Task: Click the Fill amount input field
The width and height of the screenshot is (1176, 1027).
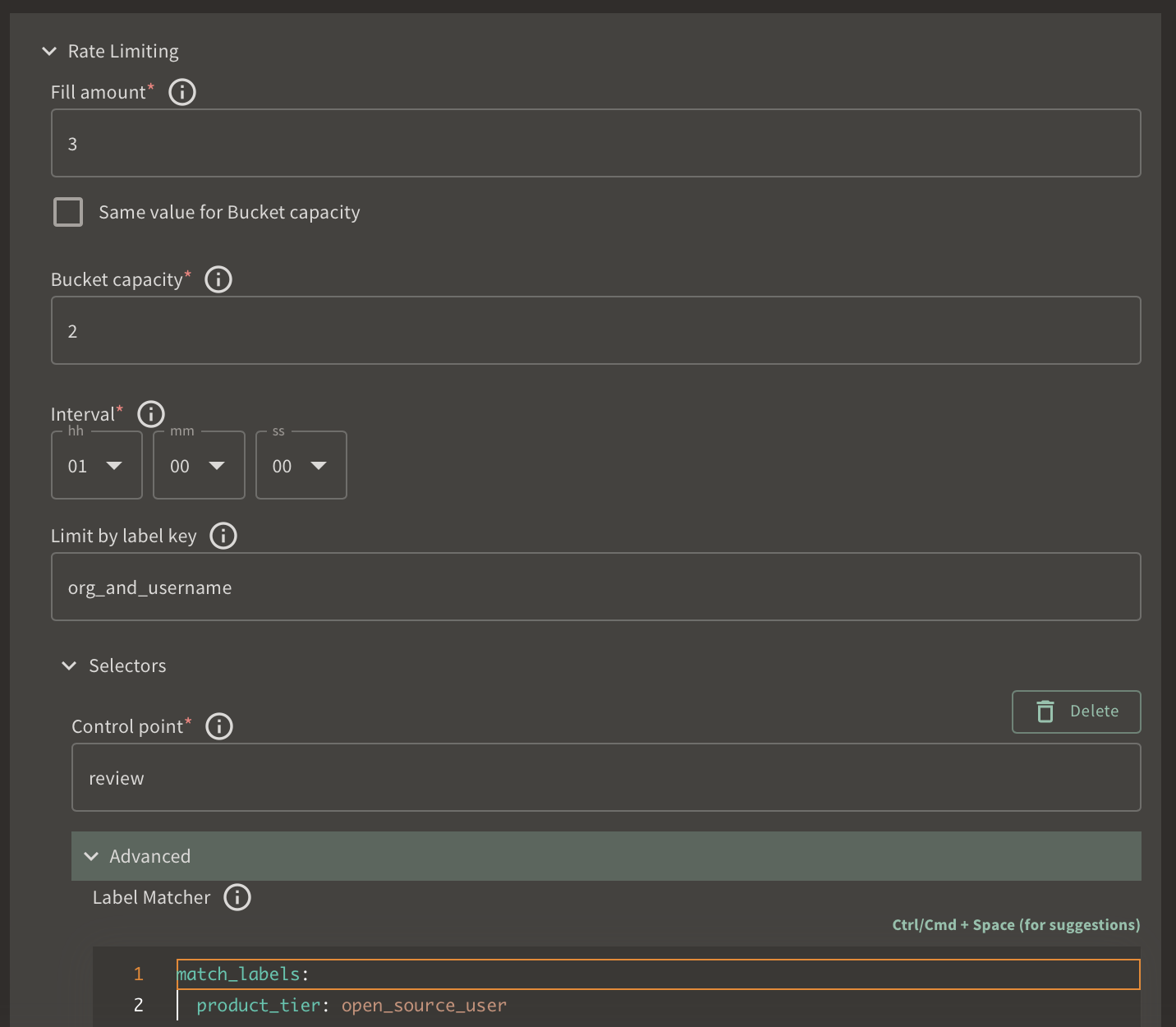Action: tap(596, 143)
